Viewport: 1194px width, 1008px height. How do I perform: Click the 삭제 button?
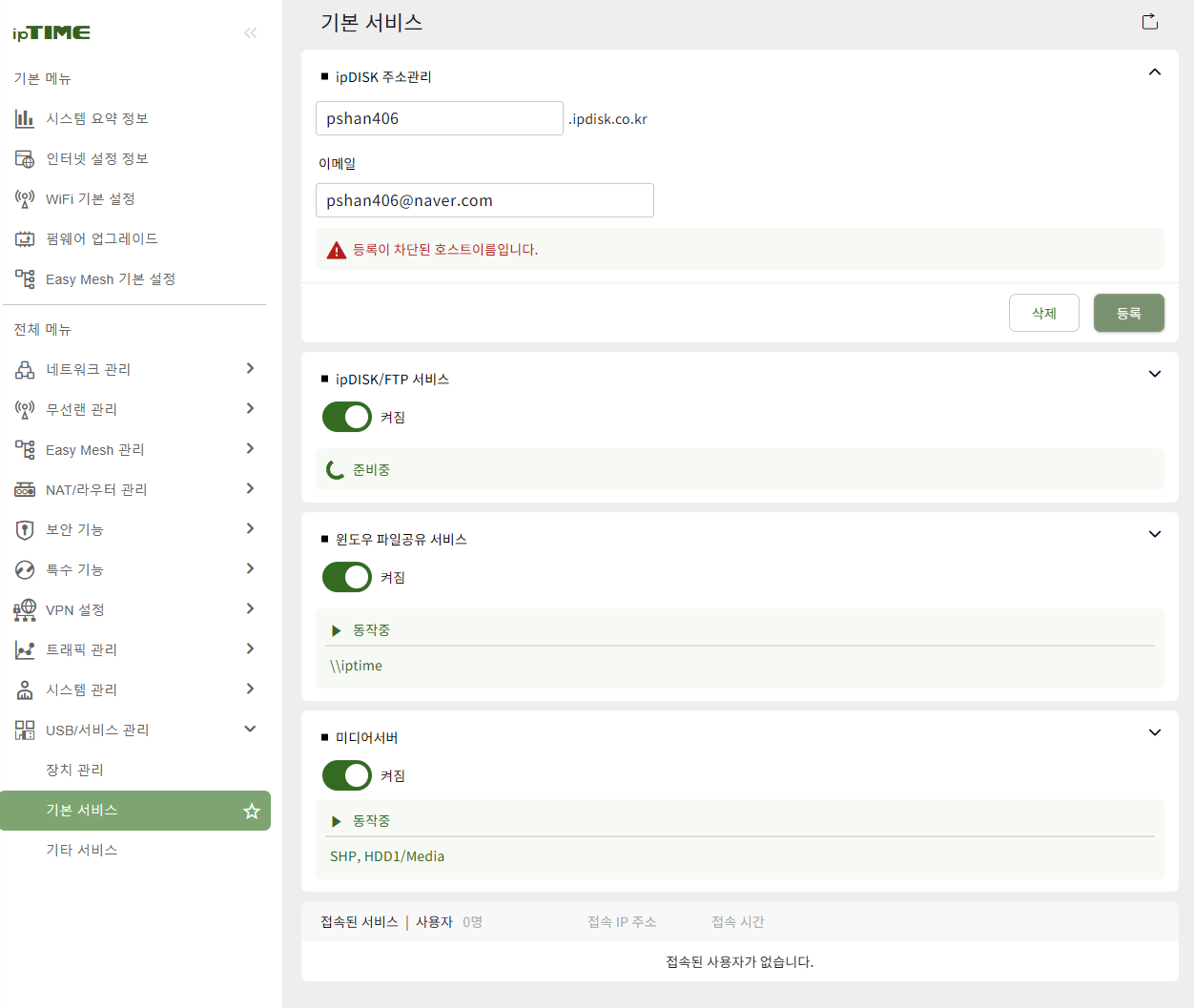(x=1044, y=313)
